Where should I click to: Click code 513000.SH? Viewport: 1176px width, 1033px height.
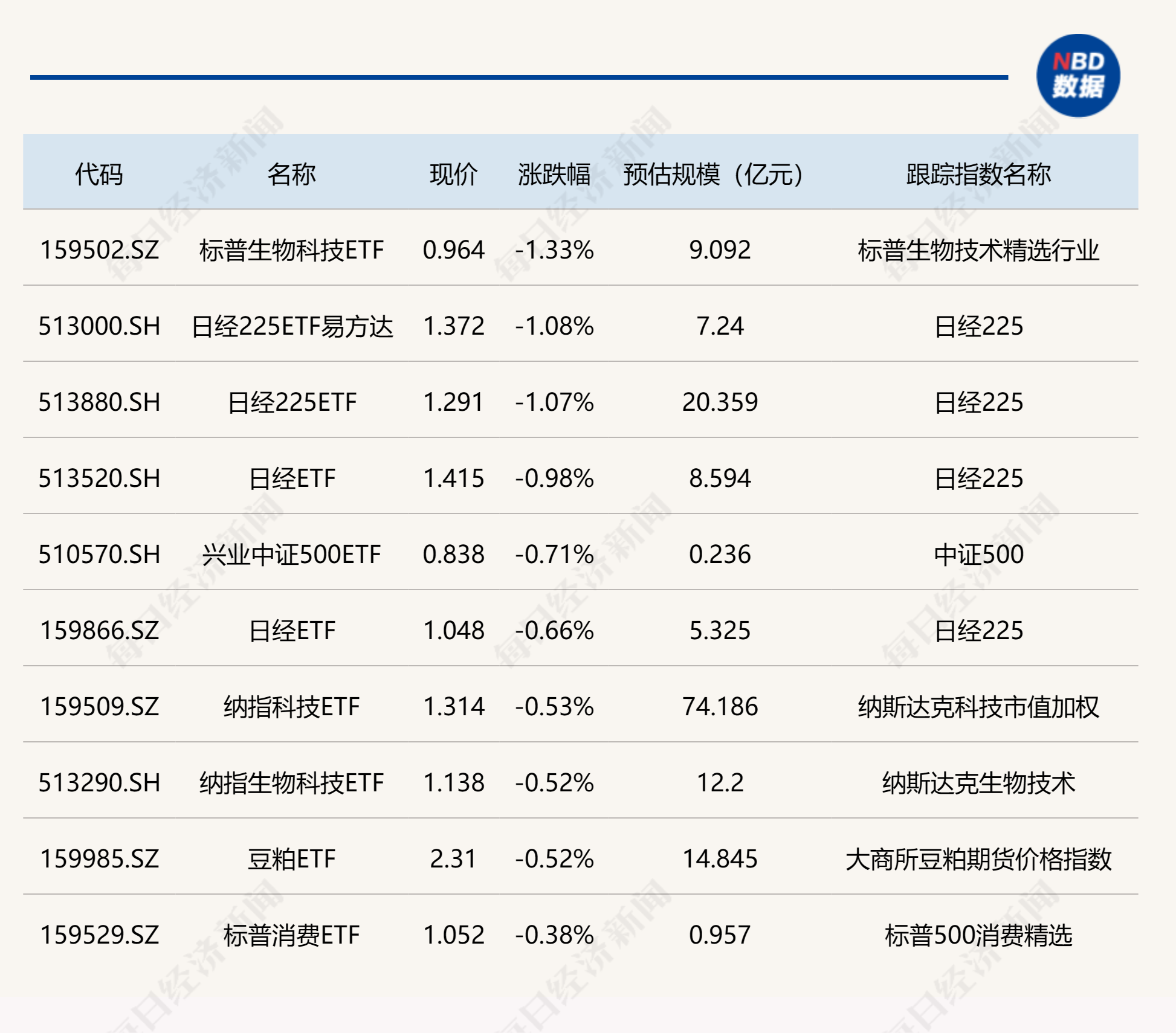click(100, 326)
